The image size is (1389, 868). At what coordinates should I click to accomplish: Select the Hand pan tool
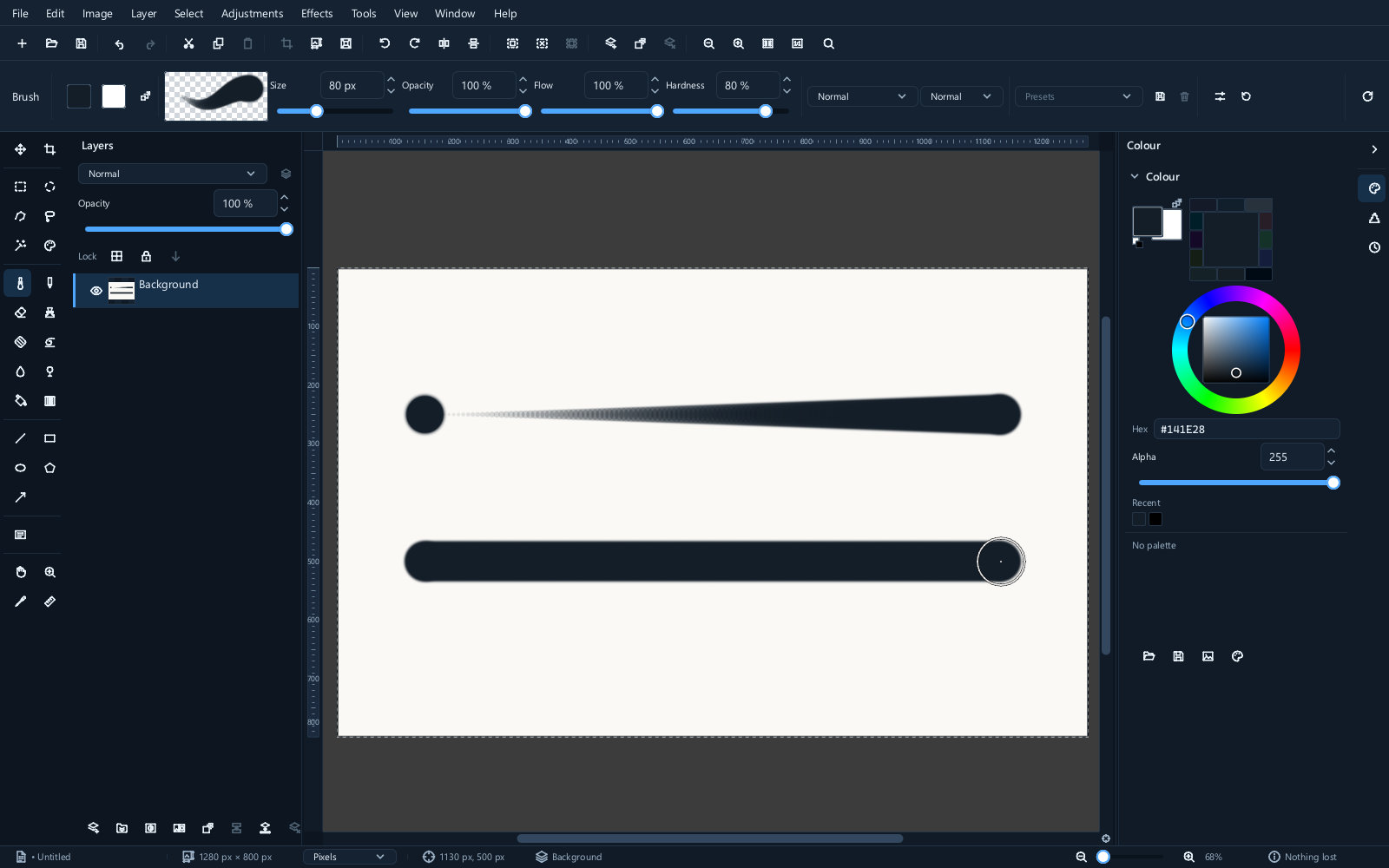[20, 572]
